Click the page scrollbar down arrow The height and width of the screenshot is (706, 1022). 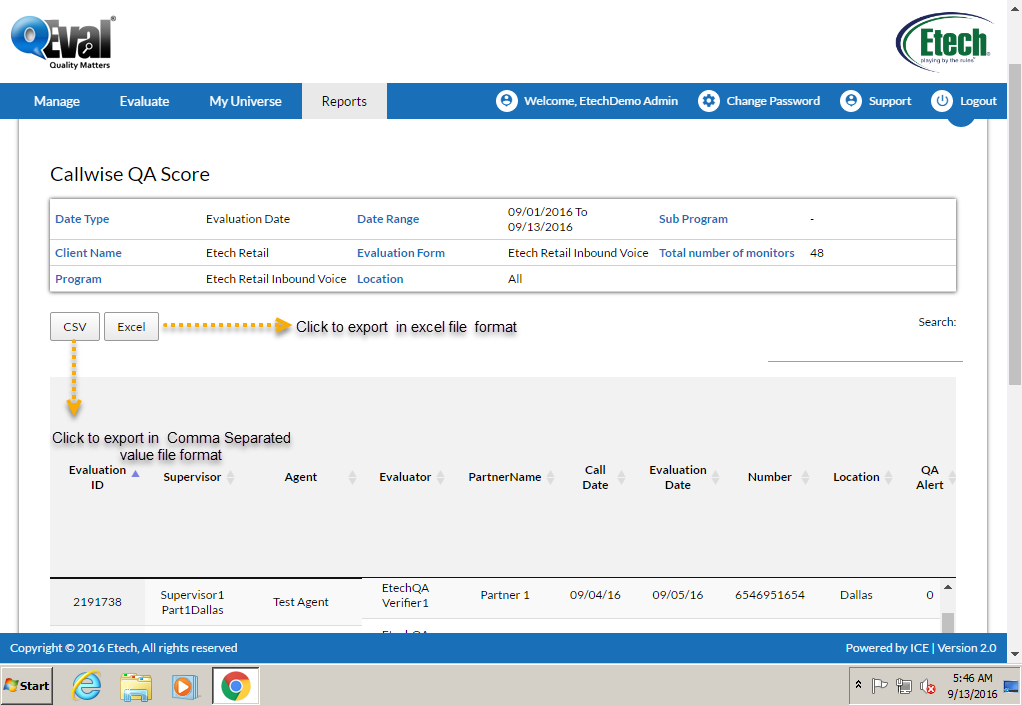[x=1015, y=654]
